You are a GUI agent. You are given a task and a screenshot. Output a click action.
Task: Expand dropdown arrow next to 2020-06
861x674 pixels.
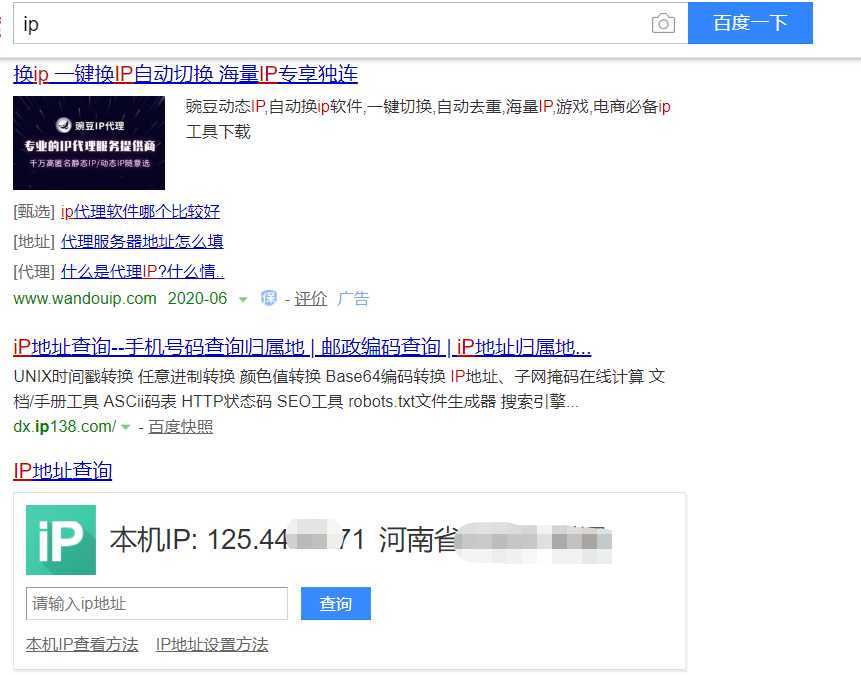[x=243, y=299]
